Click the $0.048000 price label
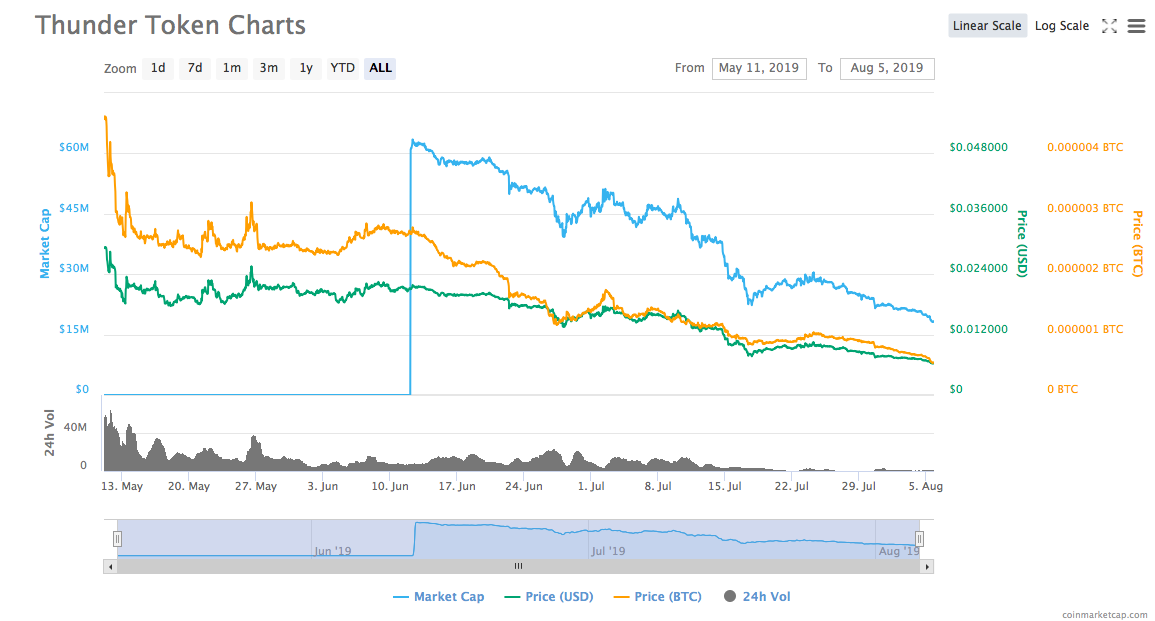Viewport: 1155px width, 621px height. [x=978, y=147]
